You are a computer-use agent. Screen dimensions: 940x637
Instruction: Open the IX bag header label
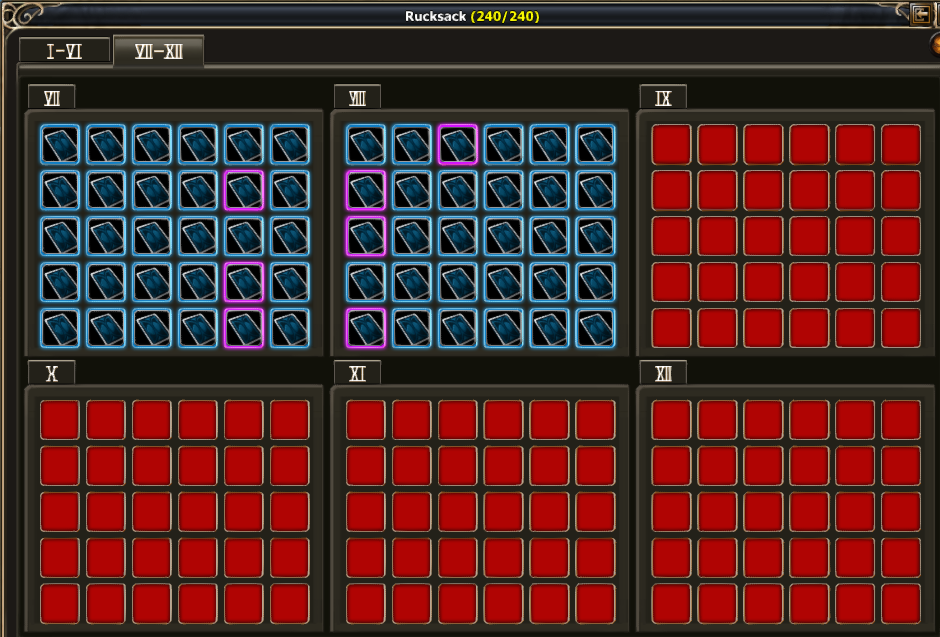point(663,97)
